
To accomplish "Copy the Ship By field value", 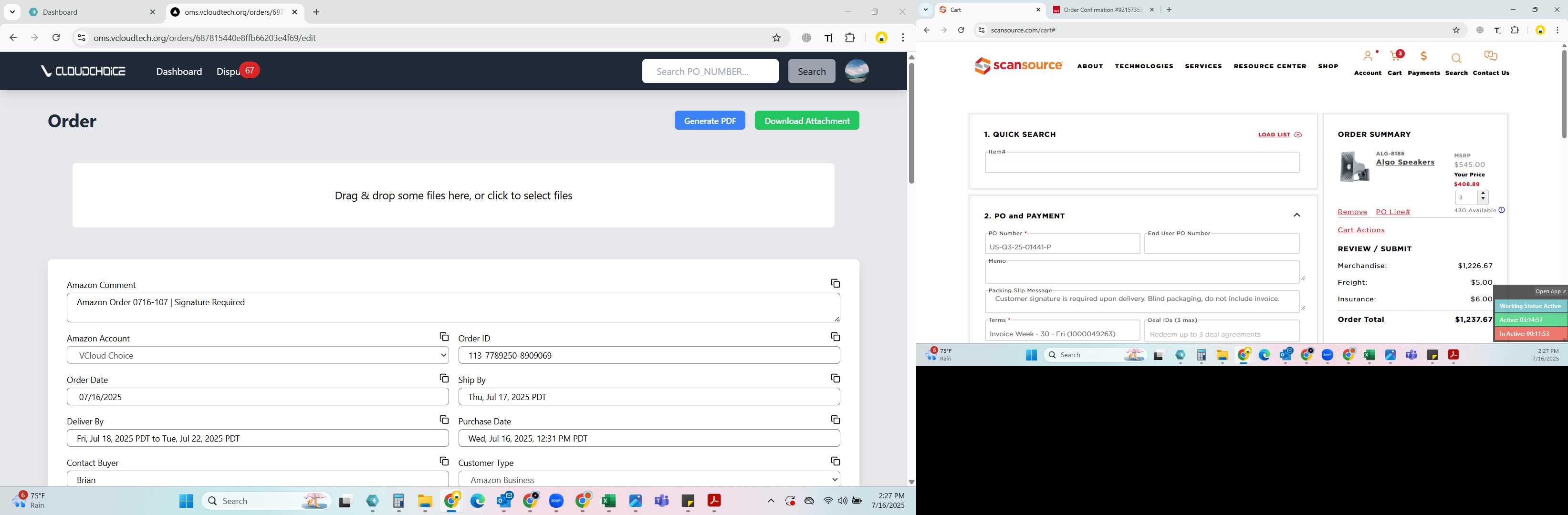I will [x=835, y=378].
